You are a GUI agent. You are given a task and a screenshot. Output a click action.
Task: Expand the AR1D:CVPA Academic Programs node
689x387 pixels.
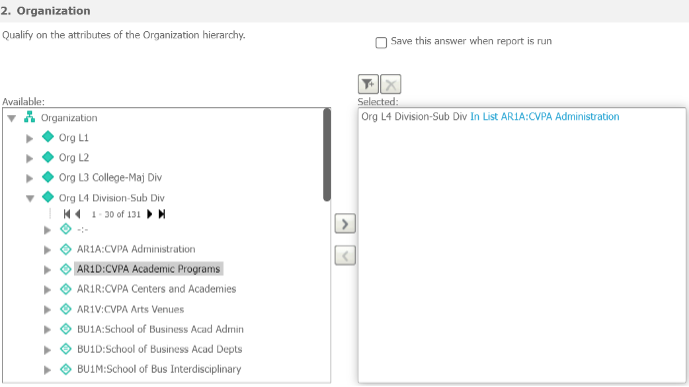tap(47, 270)
